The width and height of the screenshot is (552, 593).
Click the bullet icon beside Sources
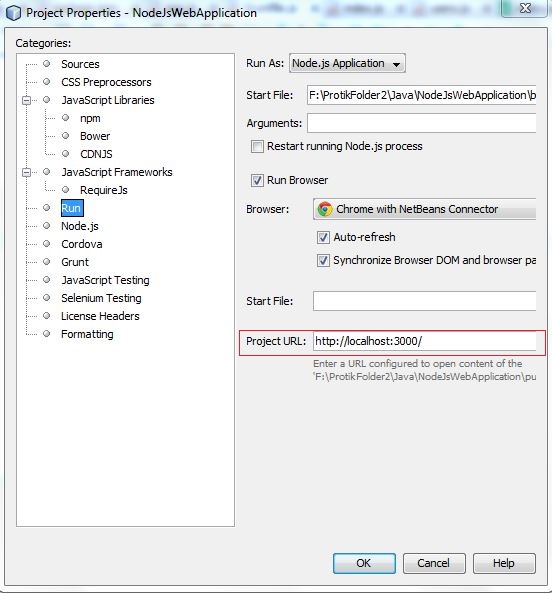point(47,64)
